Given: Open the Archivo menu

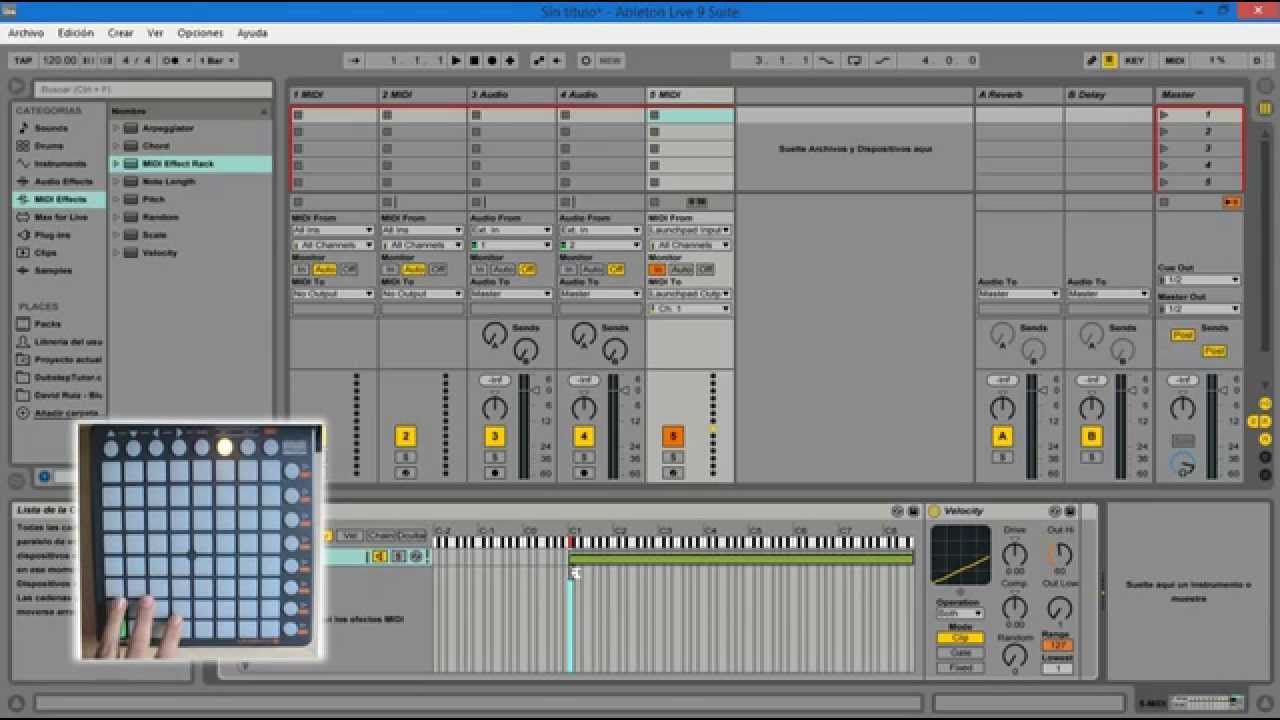Looking at the screenshot, I should click(26, 33).
